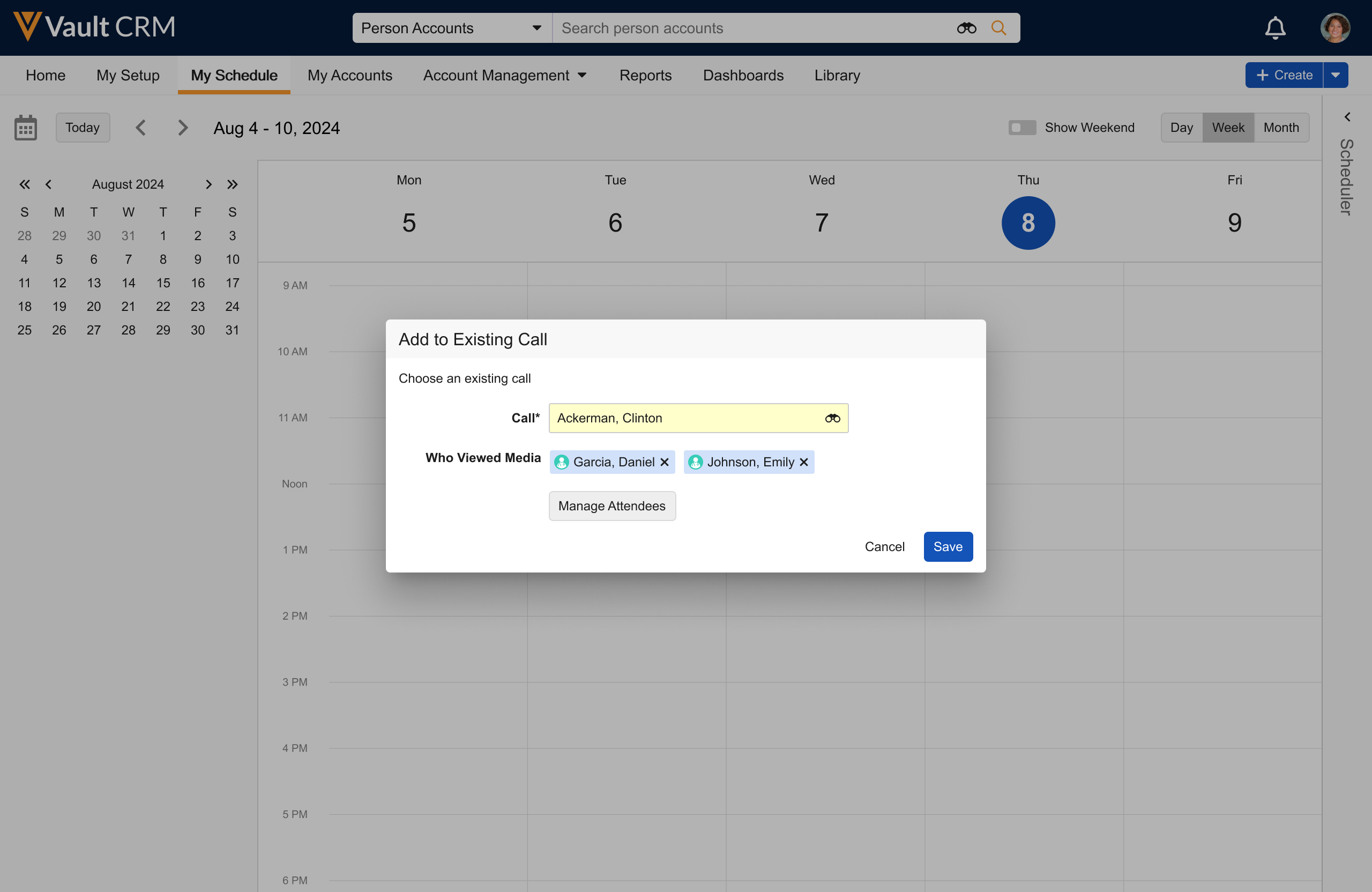Go to next week arrow
The width and height of the screenshot is (1372, 892).
click(183, 128)
